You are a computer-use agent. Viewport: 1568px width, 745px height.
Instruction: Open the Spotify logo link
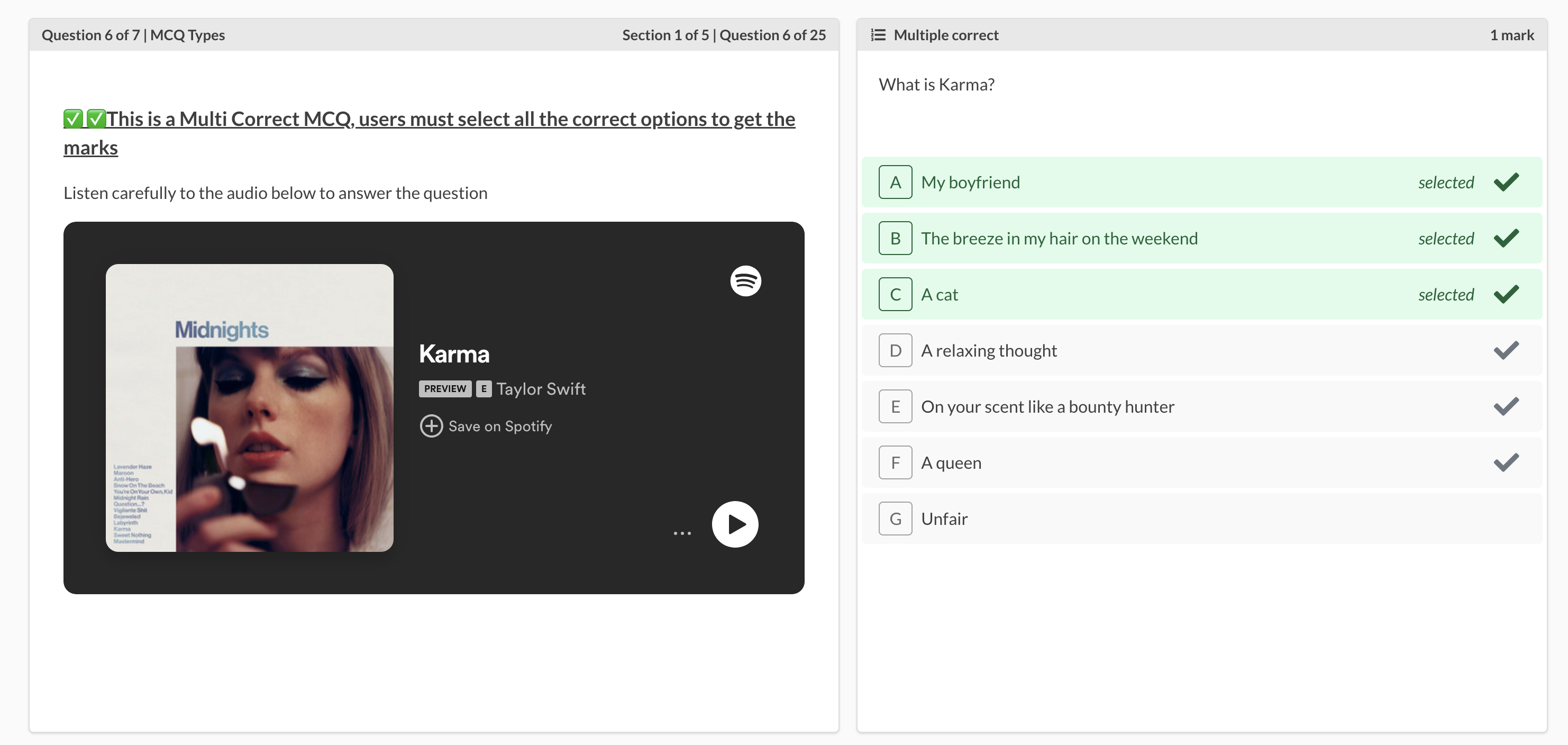click(x=745, y=281)
